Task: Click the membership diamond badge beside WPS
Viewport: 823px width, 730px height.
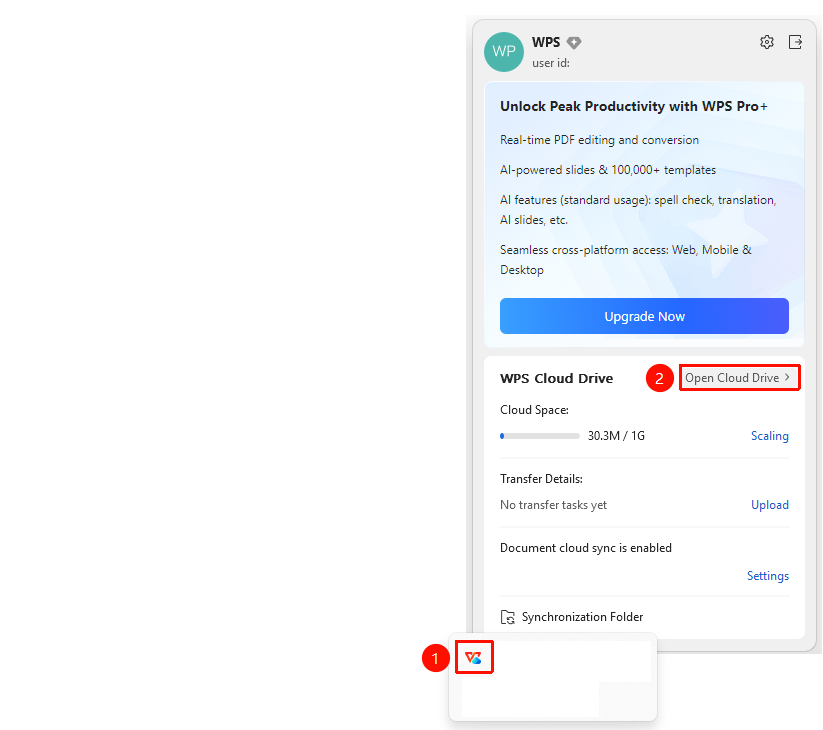Action: tap(574, 43)
